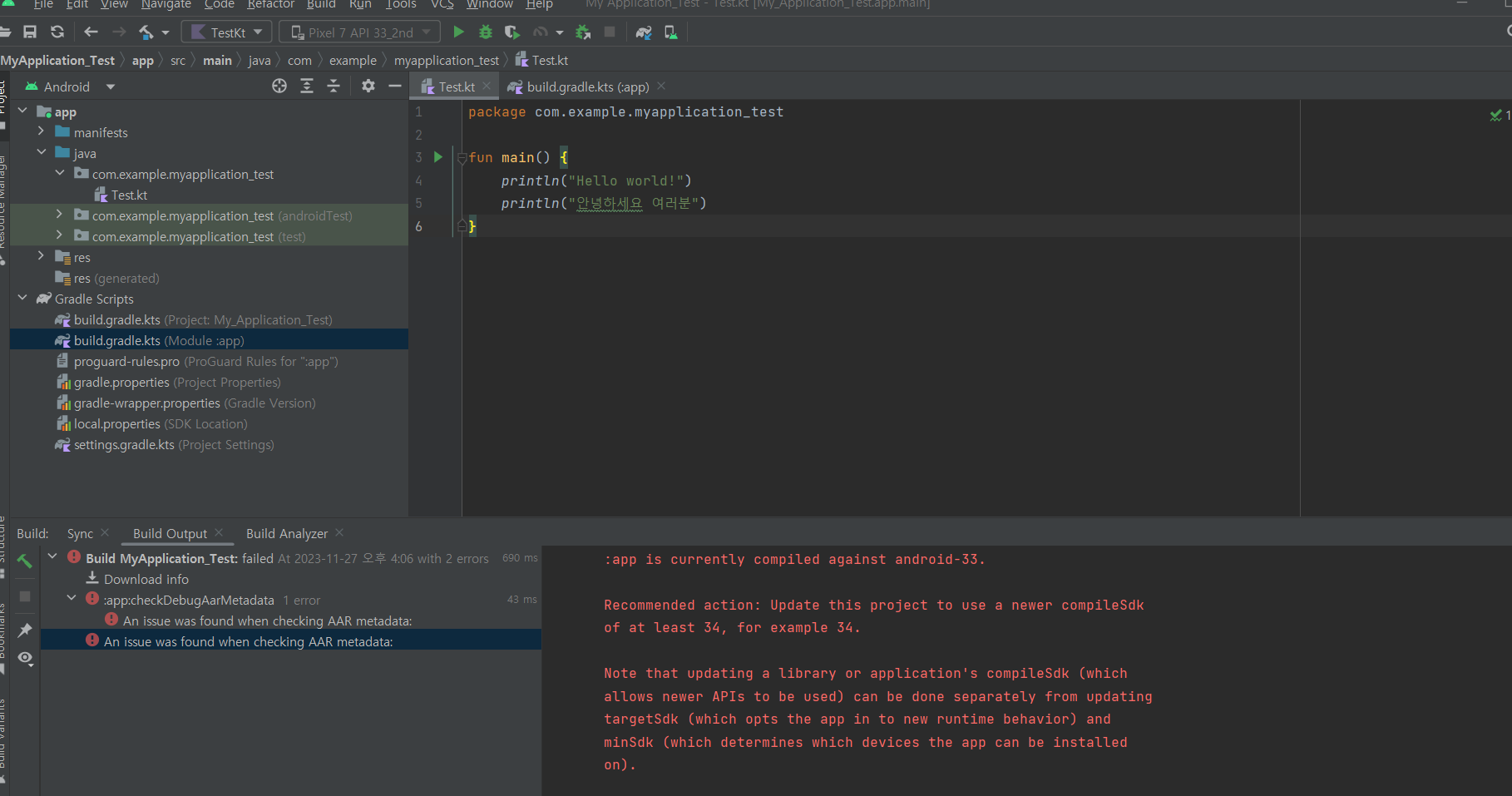Open the Pixel 7 API 33_2nd device dropdown

360,32
